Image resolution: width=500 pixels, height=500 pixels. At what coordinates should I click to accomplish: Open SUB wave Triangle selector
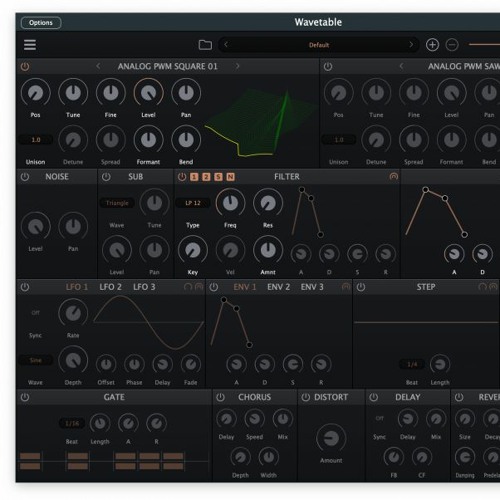click(117, 203)
